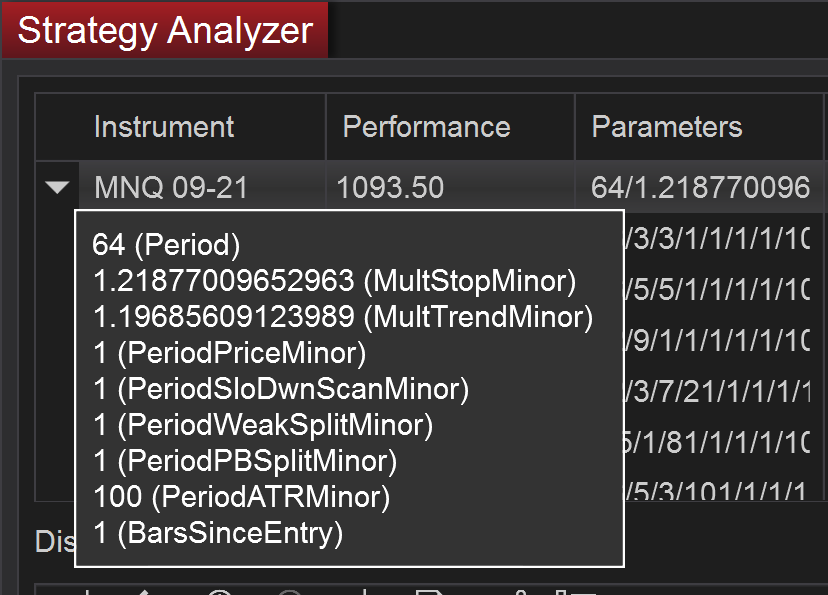Select the row with parameters /3/3/1/1/1/1/10
The width and height of the screenshot is (828, 595).
click(717, 239)
